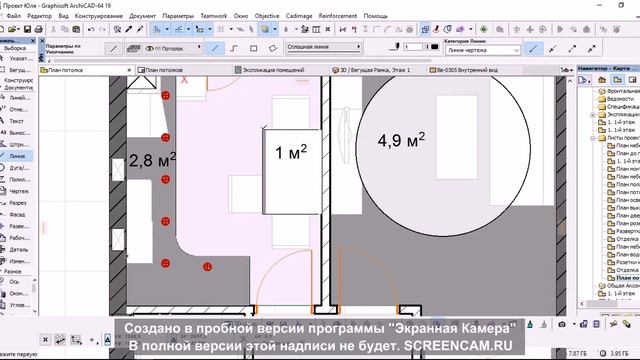Collapse the Разное toolbox section
Viewport: 640px width, 360px height.
click(x=12, y=271)
